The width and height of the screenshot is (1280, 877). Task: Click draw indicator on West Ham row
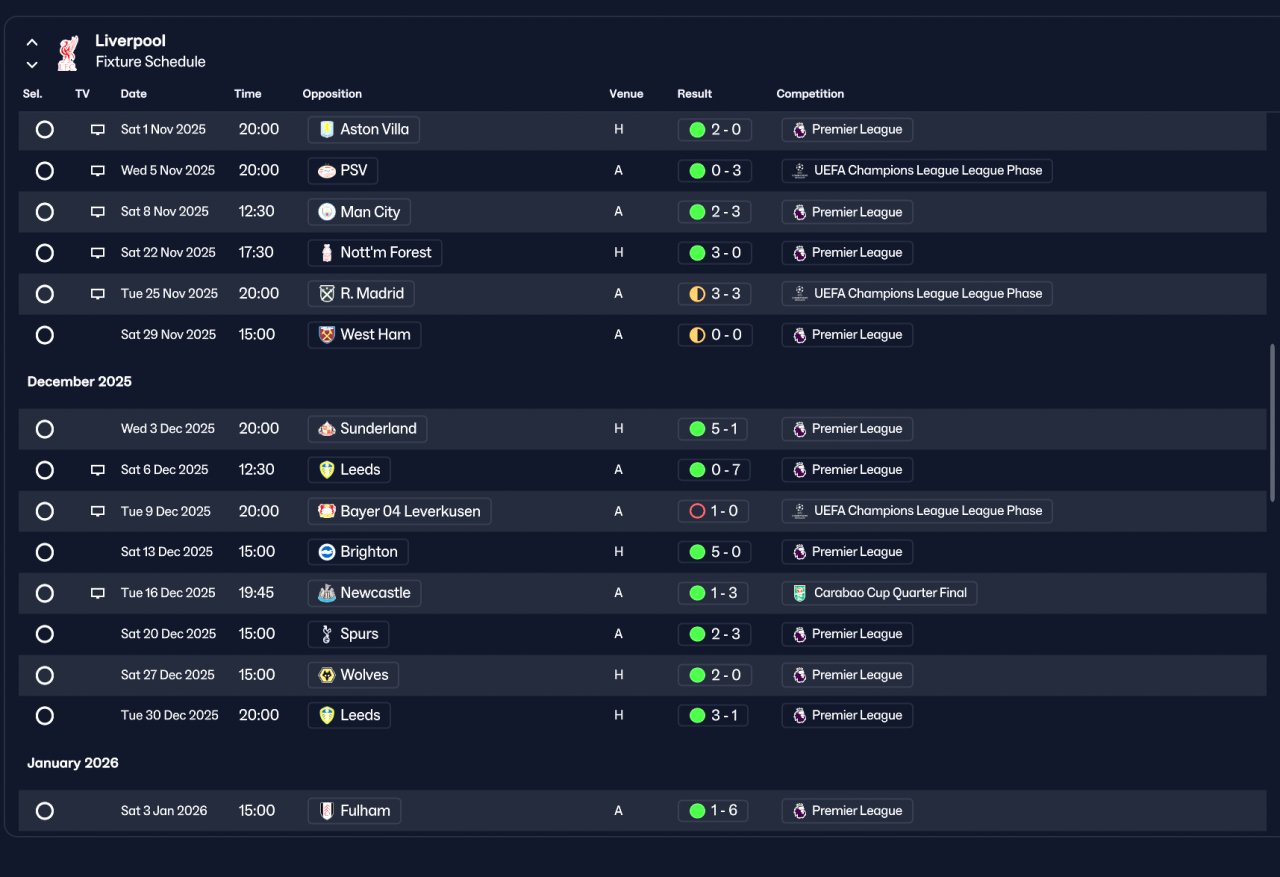coord(697,335)
